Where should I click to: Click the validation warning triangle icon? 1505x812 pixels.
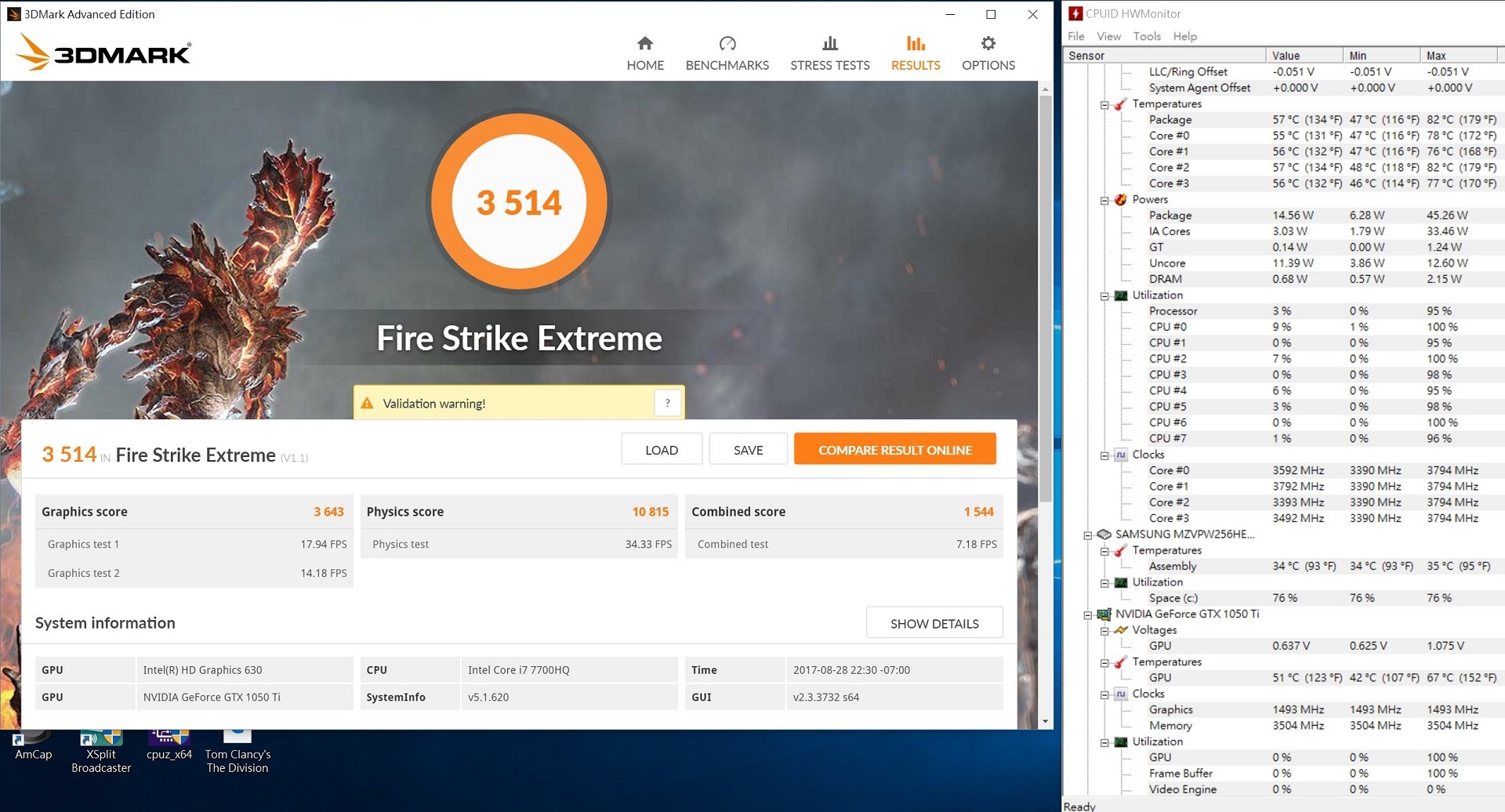click(x=367, y=404)
